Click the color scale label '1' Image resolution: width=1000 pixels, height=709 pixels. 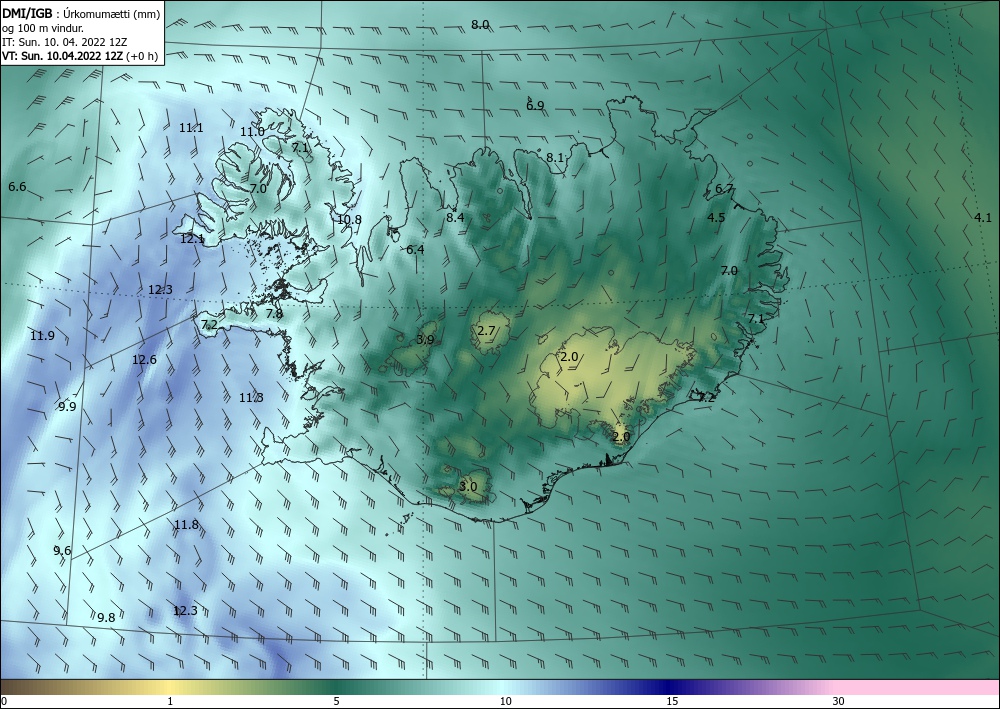(x=170, y=702)
